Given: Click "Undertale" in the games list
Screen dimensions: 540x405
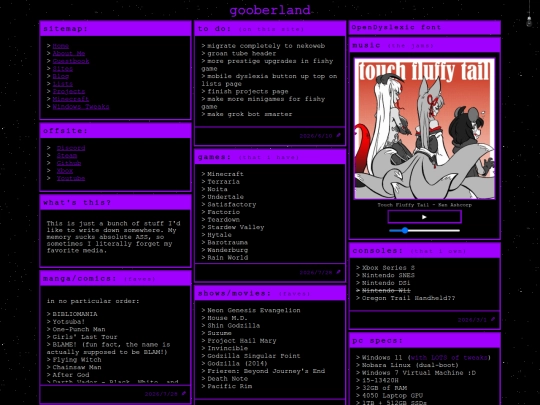Looking at the screenshot, I should (x=225, y=197).
